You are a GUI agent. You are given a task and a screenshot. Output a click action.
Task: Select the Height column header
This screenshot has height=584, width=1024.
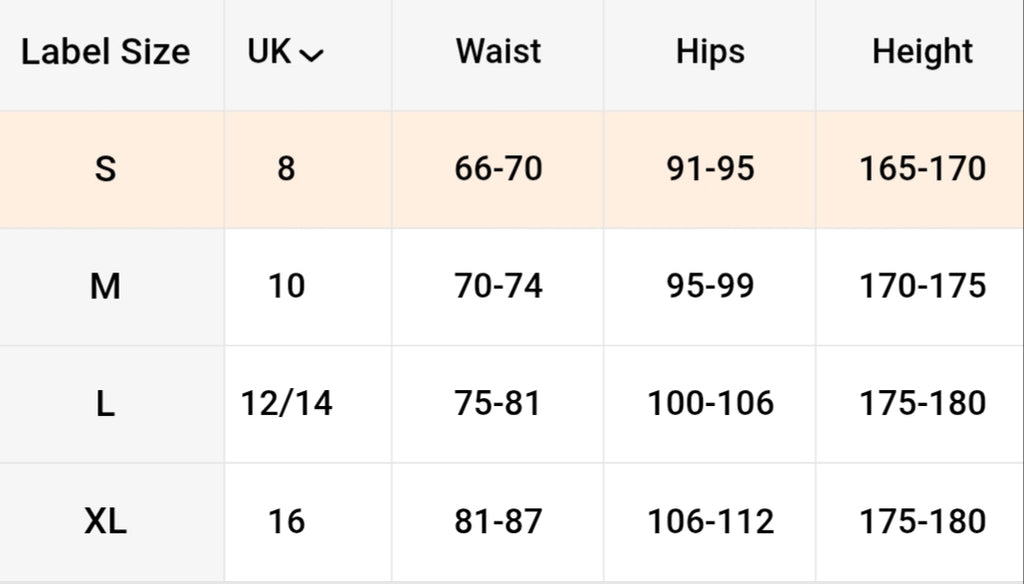tap(922, 52)
